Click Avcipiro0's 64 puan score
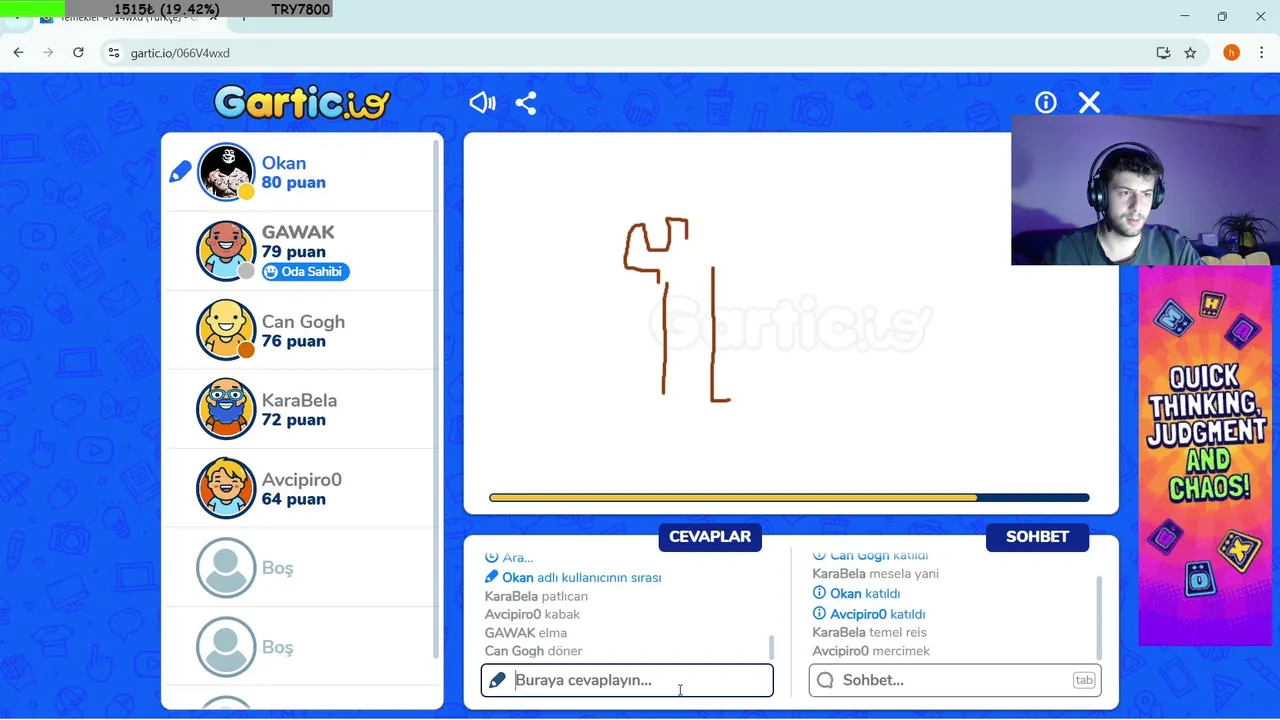Image resolution: width=1280 pixels, height=720 pixels. click(x=293, y=499)
